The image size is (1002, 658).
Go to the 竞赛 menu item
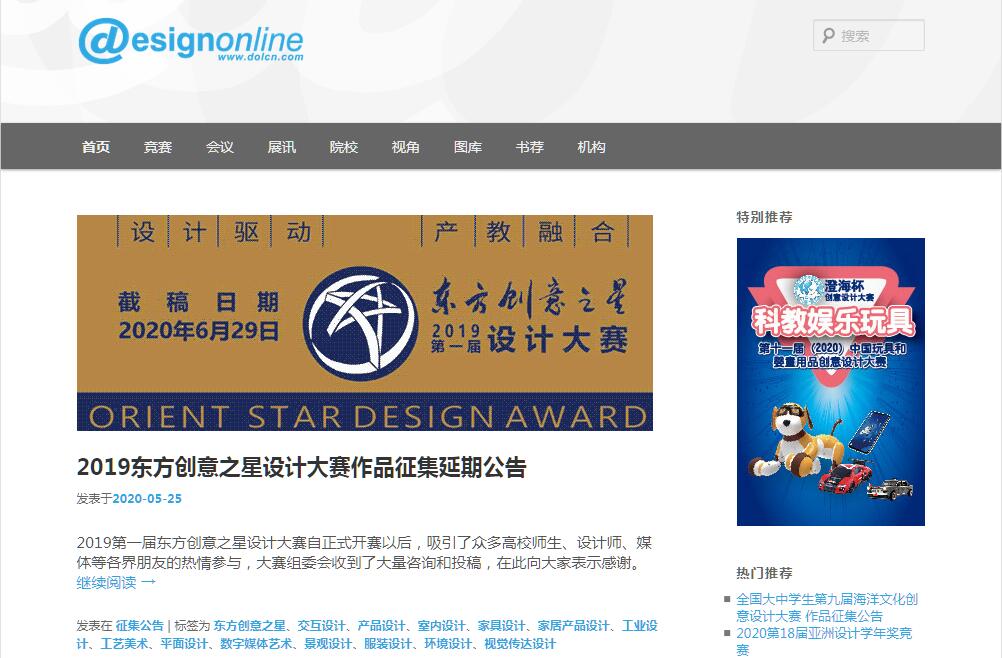pyautogui.click(x=158, y=147)
